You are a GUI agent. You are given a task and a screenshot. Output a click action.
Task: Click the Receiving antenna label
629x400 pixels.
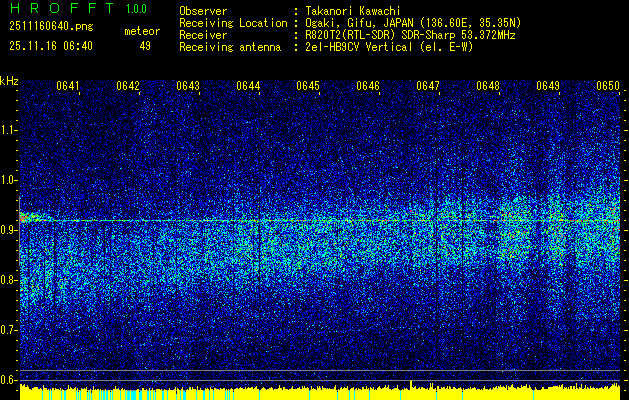coord(230,47)
